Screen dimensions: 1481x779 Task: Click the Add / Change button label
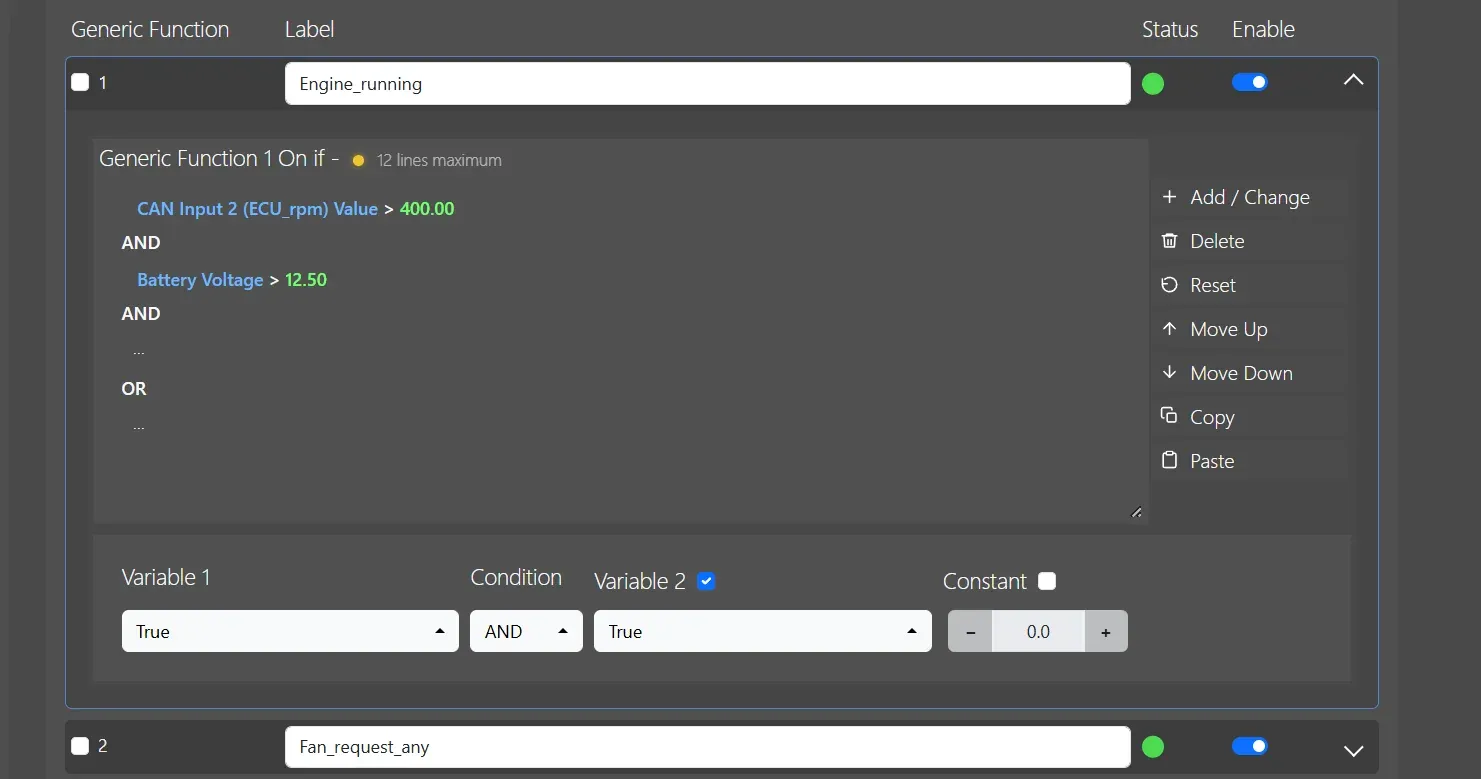point(1250,197)
